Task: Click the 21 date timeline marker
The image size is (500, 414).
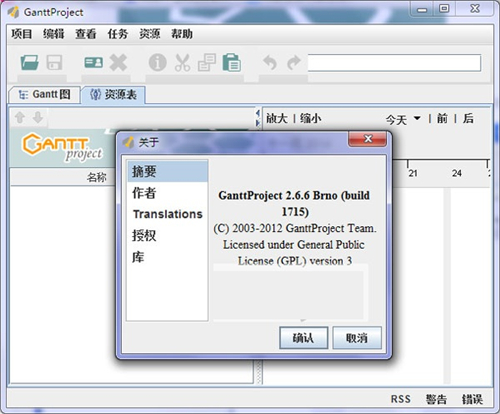Action: tap(413, 173)
